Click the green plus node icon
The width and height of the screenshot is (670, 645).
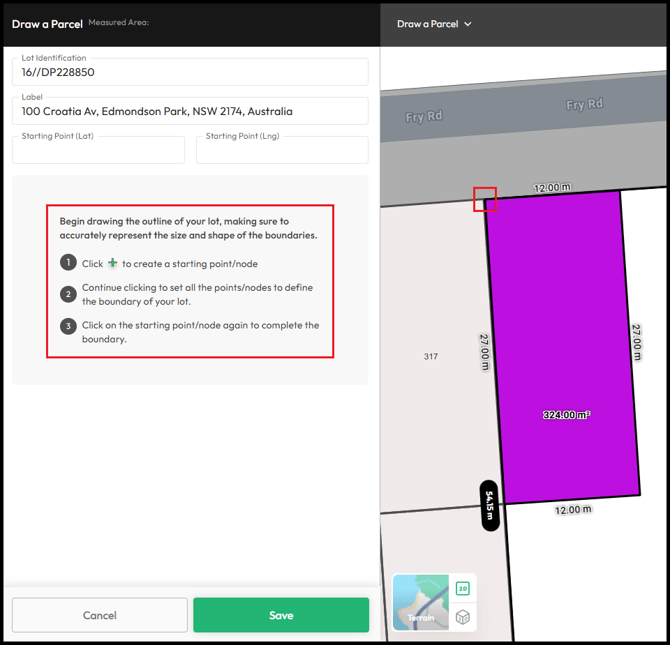[113, 264]
